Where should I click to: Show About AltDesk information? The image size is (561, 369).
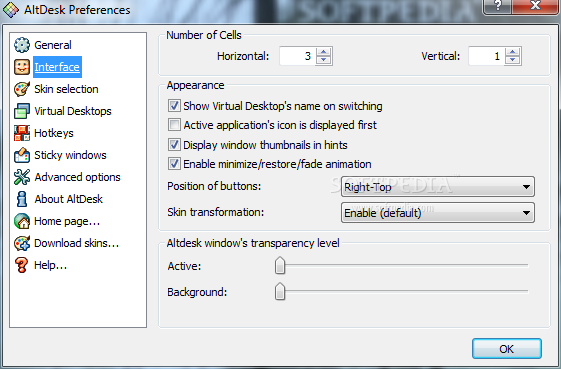point(68,199)
